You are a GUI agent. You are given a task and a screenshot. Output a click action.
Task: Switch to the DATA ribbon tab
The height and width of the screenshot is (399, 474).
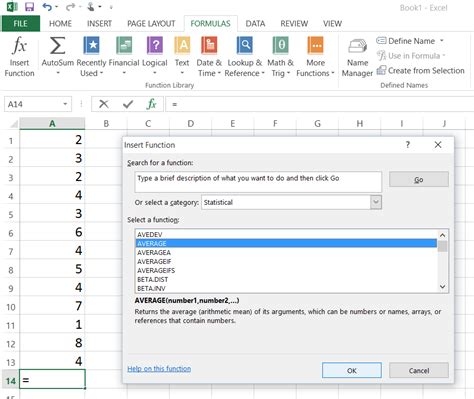(255, 24)
